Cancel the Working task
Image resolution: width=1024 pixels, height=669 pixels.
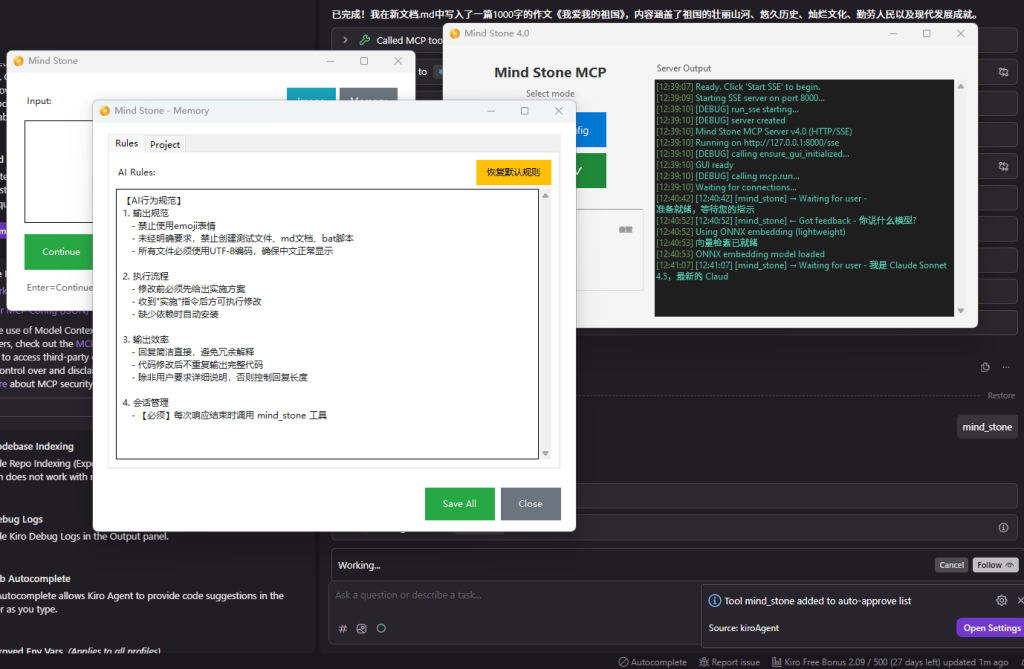coord(951,565)
